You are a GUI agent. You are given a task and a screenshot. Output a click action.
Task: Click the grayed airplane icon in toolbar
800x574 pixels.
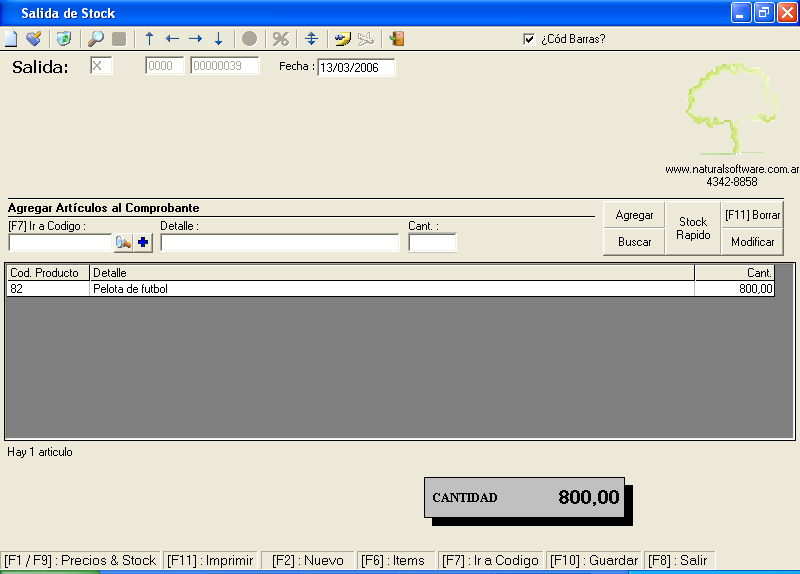(366, 39)
